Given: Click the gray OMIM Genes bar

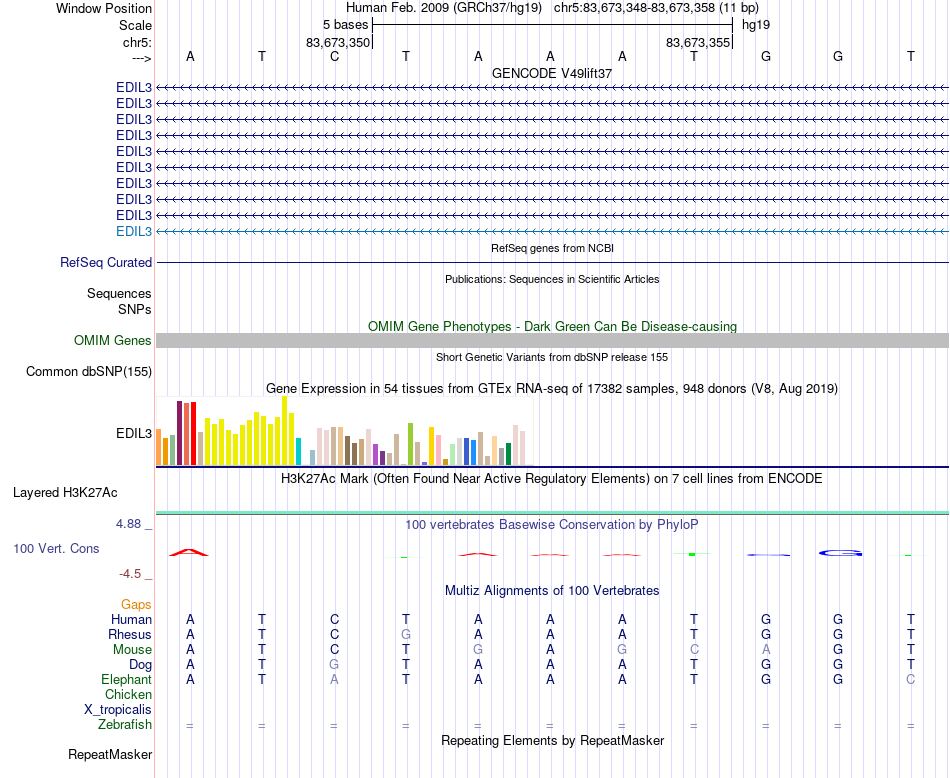Looking at the screenshot, I should coord(552,341).
